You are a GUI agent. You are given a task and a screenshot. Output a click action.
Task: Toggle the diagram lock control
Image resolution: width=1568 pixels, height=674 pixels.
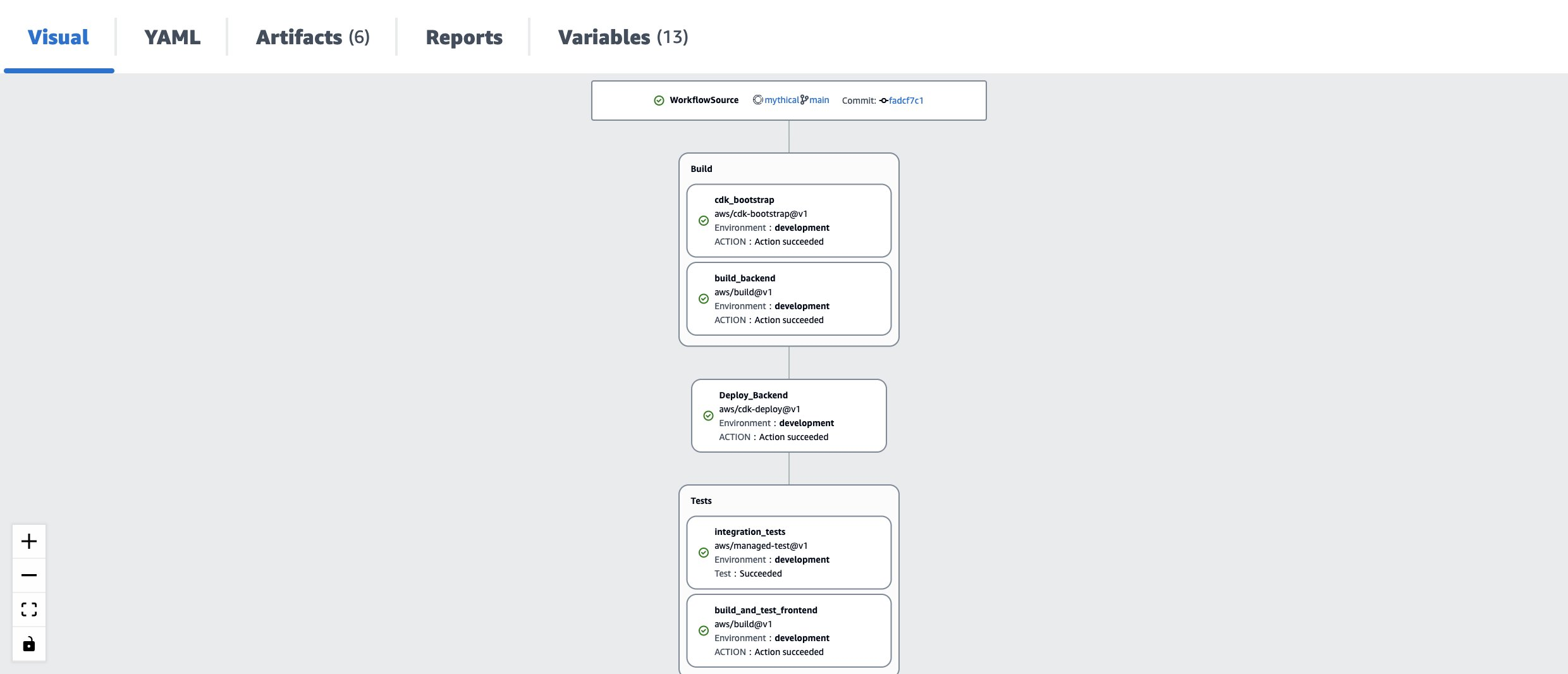tap(29, 644)
